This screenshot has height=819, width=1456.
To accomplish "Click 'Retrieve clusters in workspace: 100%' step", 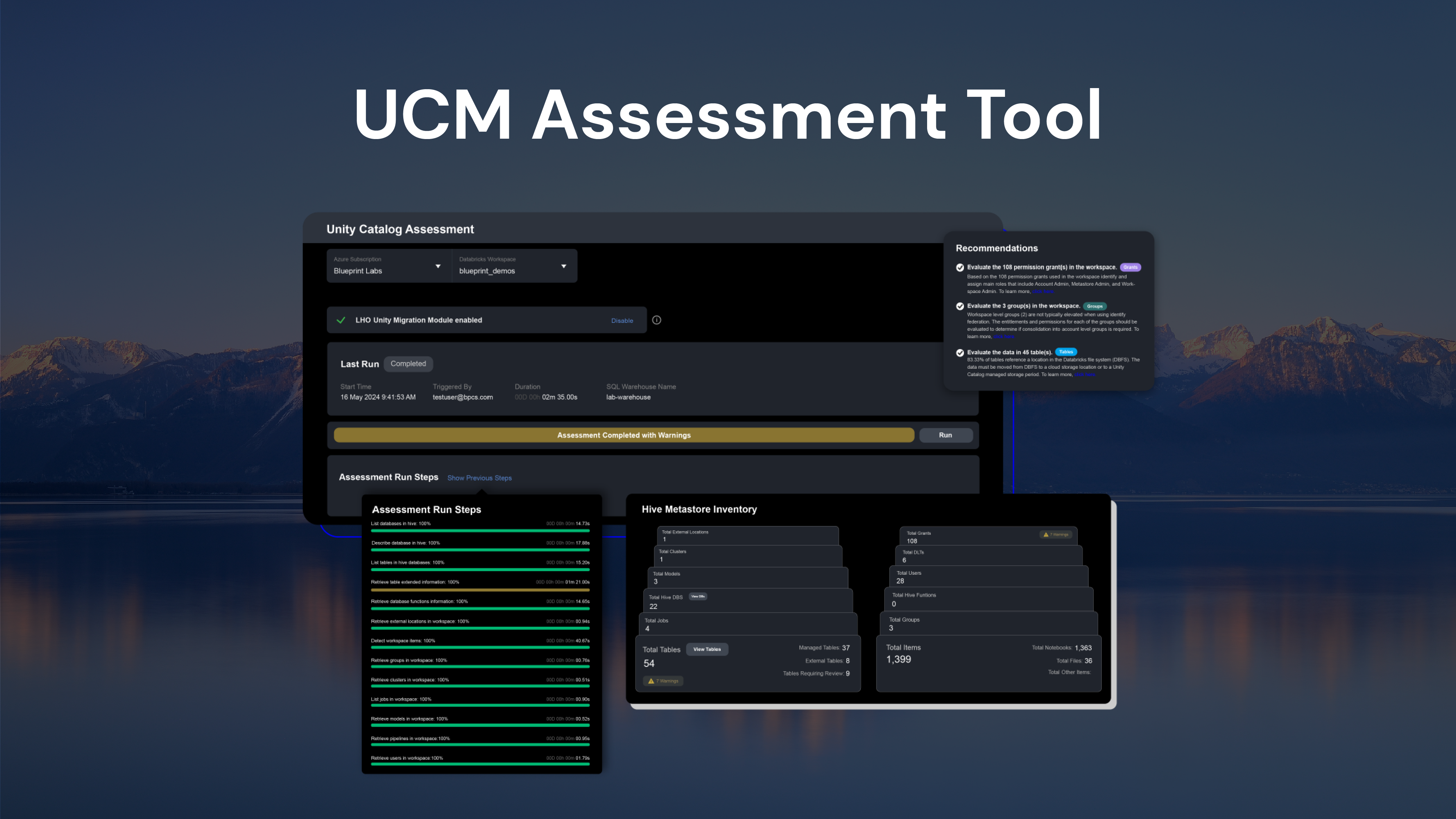I will [410, 680].
